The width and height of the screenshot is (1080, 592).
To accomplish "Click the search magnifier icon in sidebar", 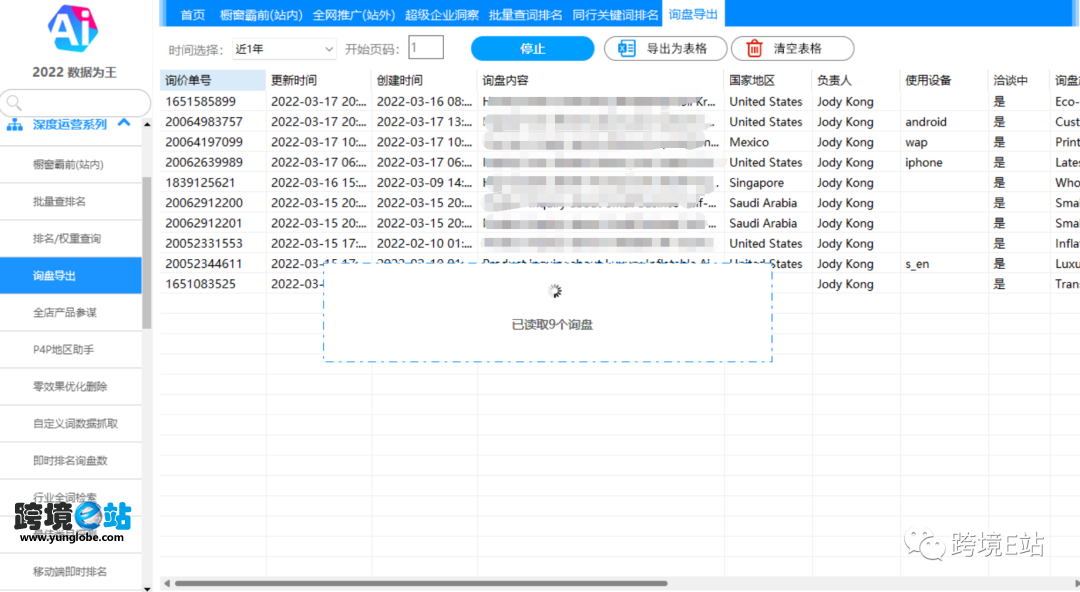I will pos(14,103).
